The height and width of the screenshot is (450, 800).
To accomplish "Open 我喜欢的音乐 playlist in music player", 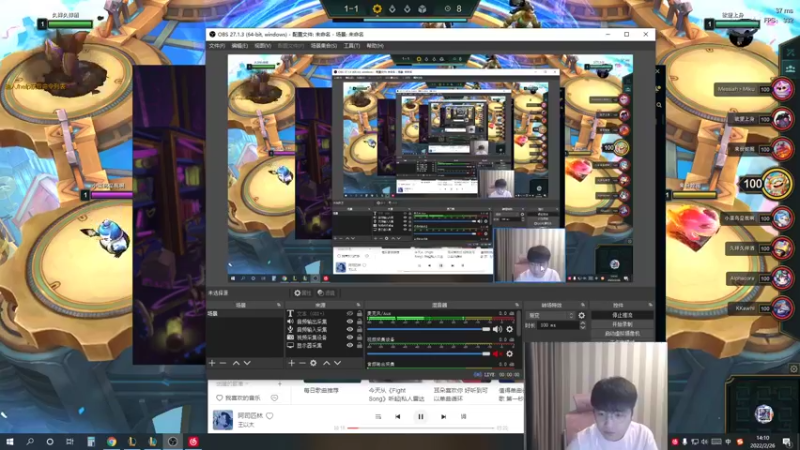I will click(239, 397).
